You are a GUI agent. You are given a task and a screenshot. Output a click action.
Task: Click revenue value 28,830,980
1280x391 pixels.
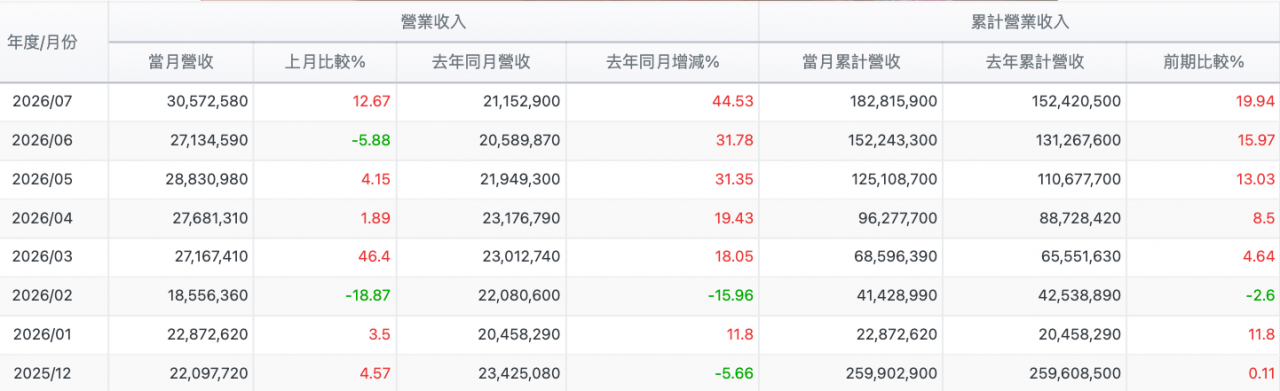pyautogui.click(x=206, y=179)
